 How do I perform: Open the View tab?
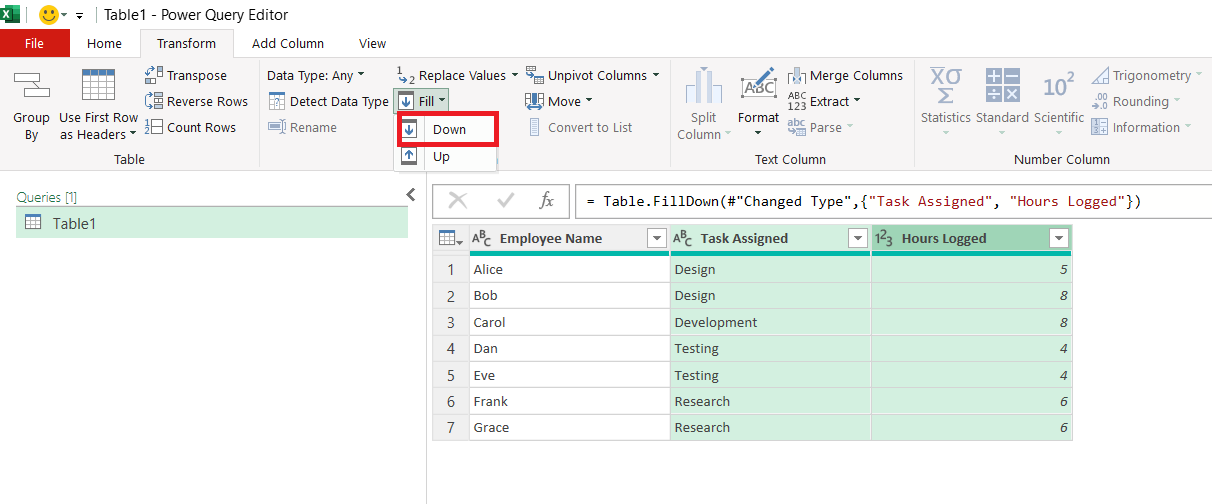click(373, 43)
